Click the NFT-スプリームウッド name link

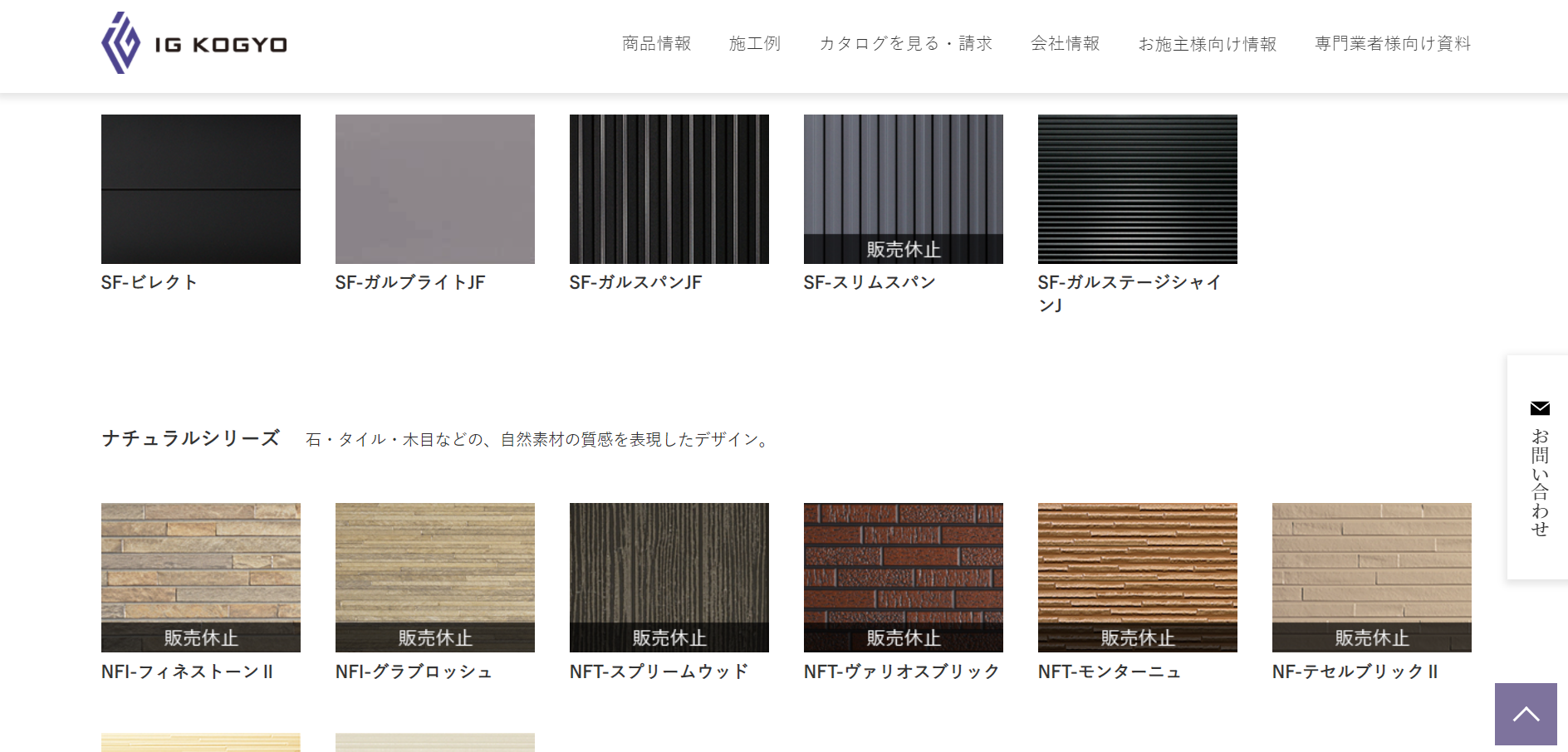[659, 671]
